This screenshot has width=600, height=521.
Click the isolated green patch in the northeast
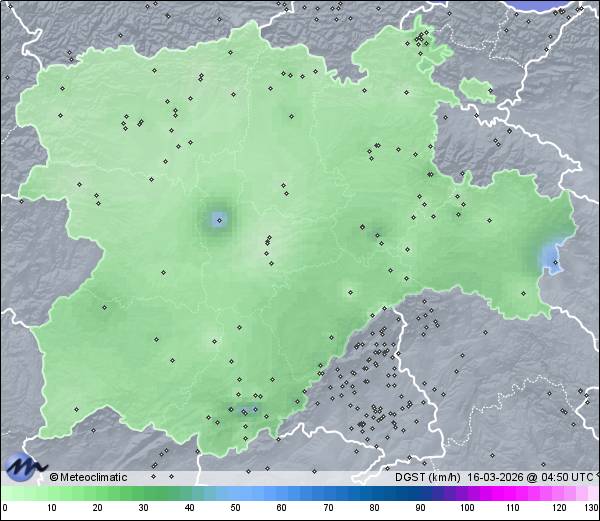pyautogui.click(x=477, y=90)
